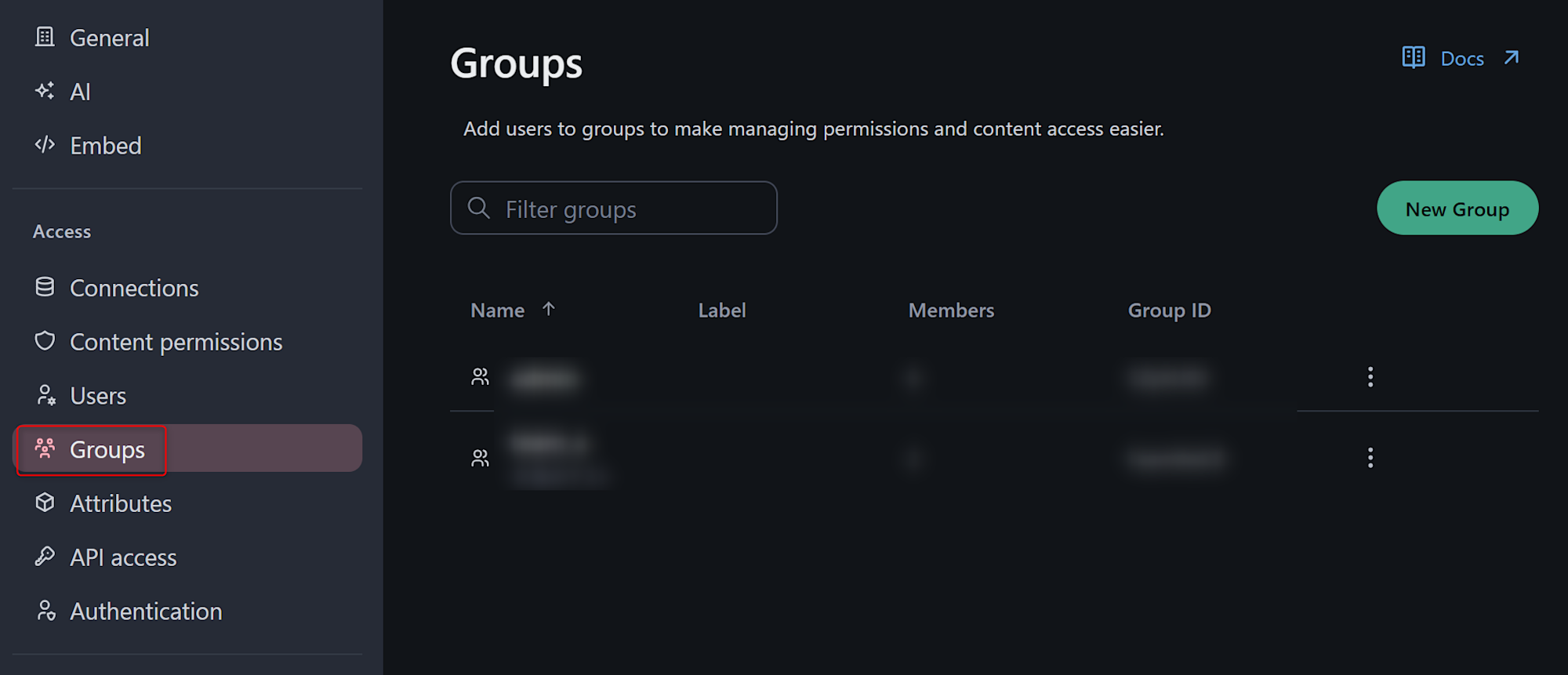Viewport: 1568px width, 675px height.
Task: Click the API access key icon
Action: (x=45, y=557)
